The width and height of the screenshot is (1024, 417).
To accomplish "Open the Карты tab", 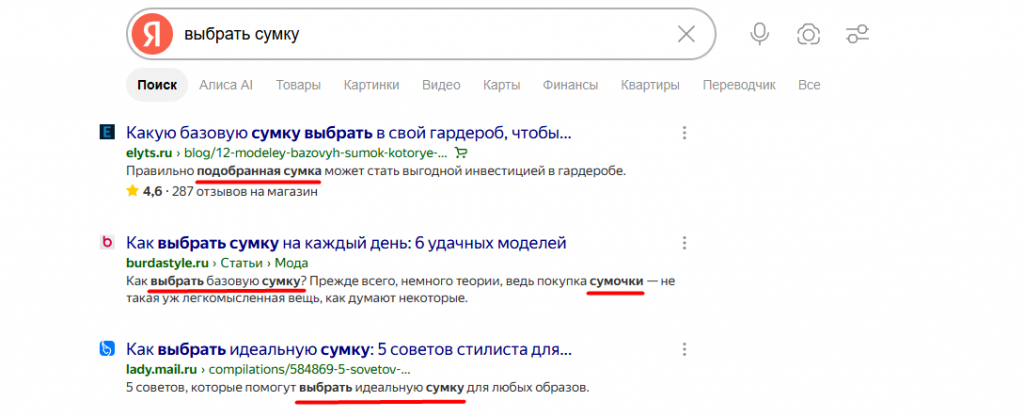I will click(x=502, y=85).
